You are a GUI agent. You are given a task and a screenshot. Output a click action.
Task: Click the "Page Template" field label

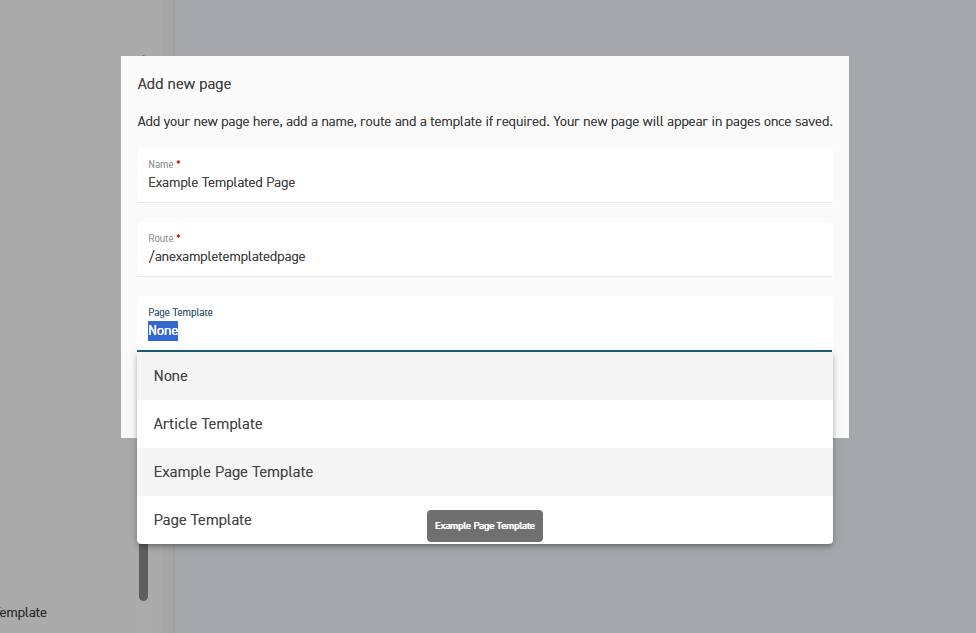[180, 312]
